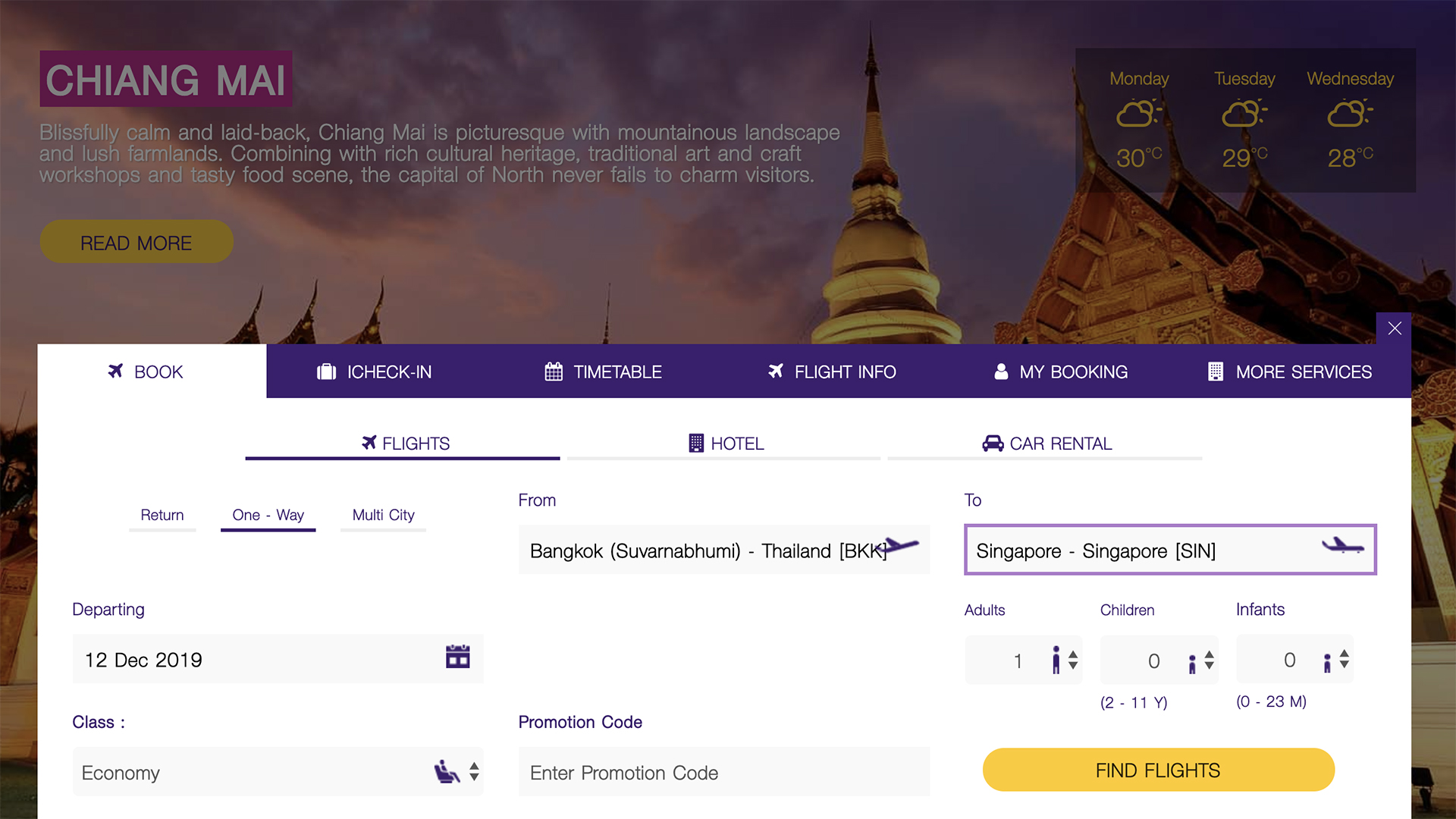Click the Enter Promotion Code field
The image size is (1456, 819).
724,772
